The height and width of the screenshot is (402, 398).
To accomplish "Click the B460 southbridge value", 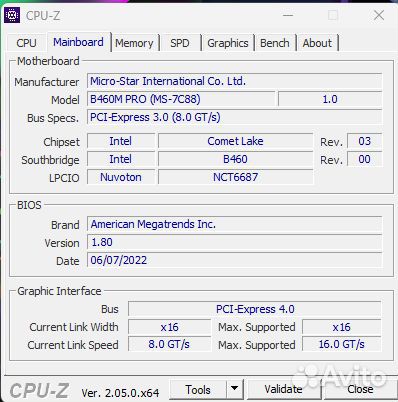I will 235,159.
